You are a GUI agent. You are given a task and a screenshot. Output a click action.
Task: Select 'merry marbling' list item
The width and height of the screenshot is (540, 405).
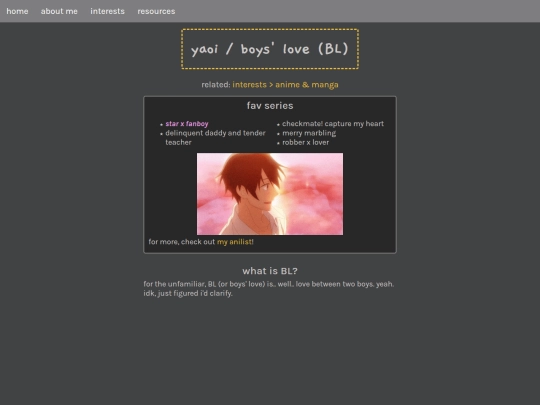(309, 133)
